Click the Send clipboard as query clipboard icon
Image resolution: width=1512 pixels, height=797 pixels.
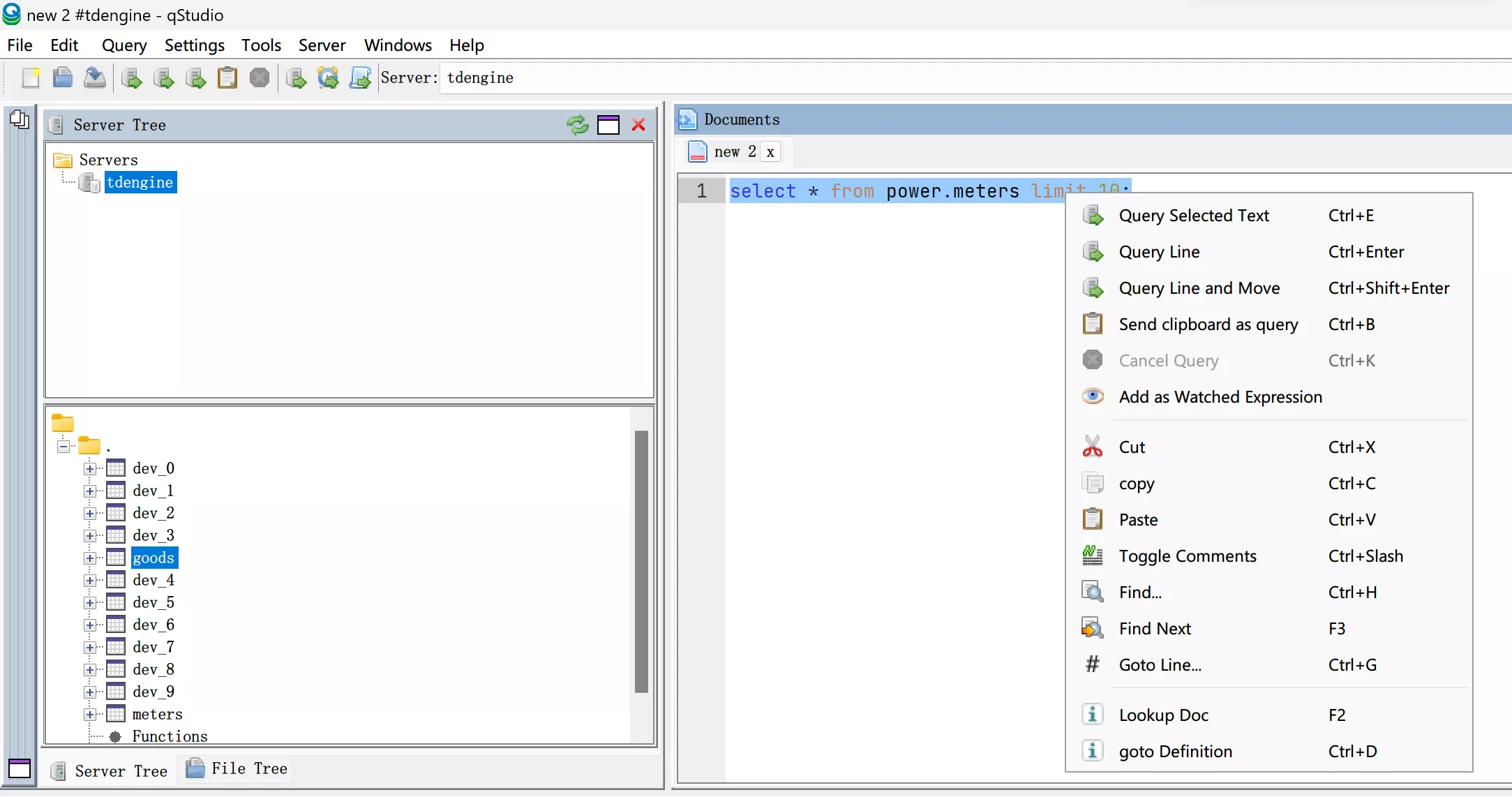click(x=228, y=77)
